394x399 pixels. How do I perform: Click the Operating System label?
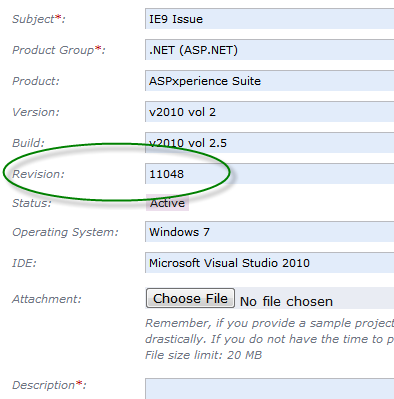tap(65, 232)
